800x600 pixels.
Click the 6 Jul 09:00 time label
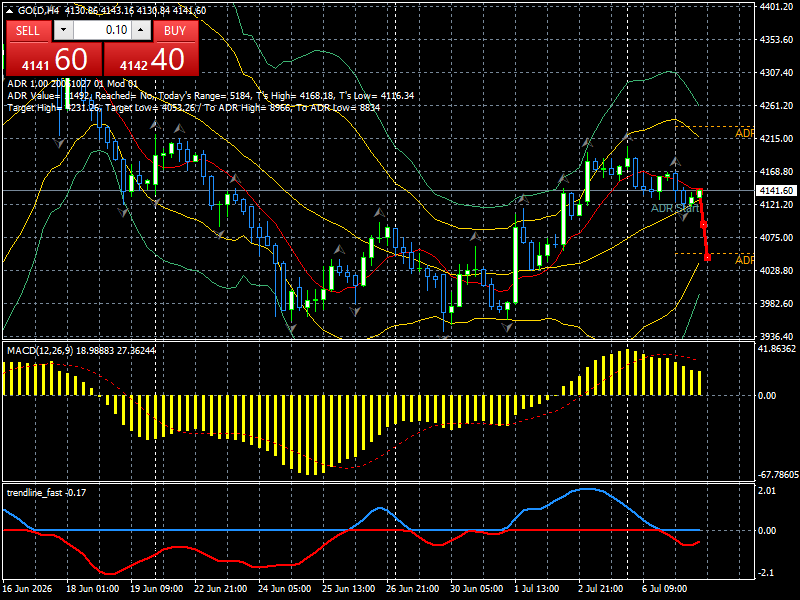point(664,589)
